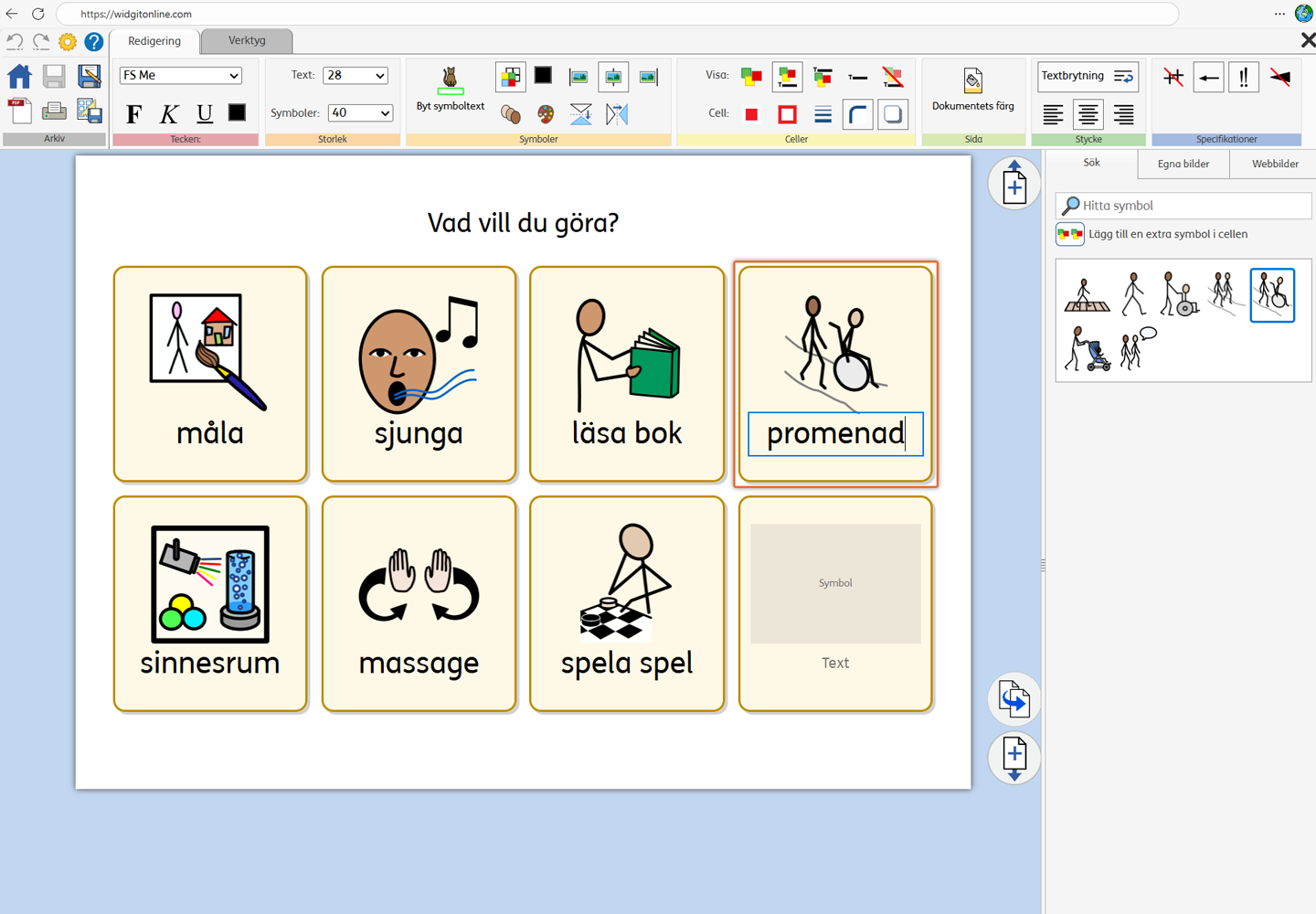Expand the Symboler size 40 dropdown
1316x914 pixels.
pos(360,113)
